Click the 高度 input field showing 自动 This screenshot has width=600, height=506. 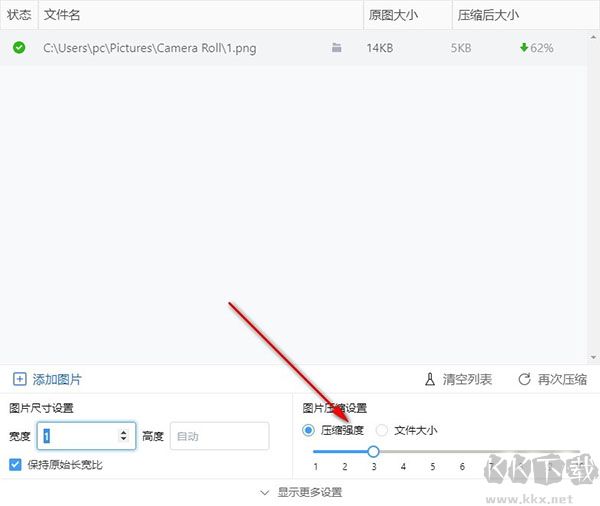point(220,436)
